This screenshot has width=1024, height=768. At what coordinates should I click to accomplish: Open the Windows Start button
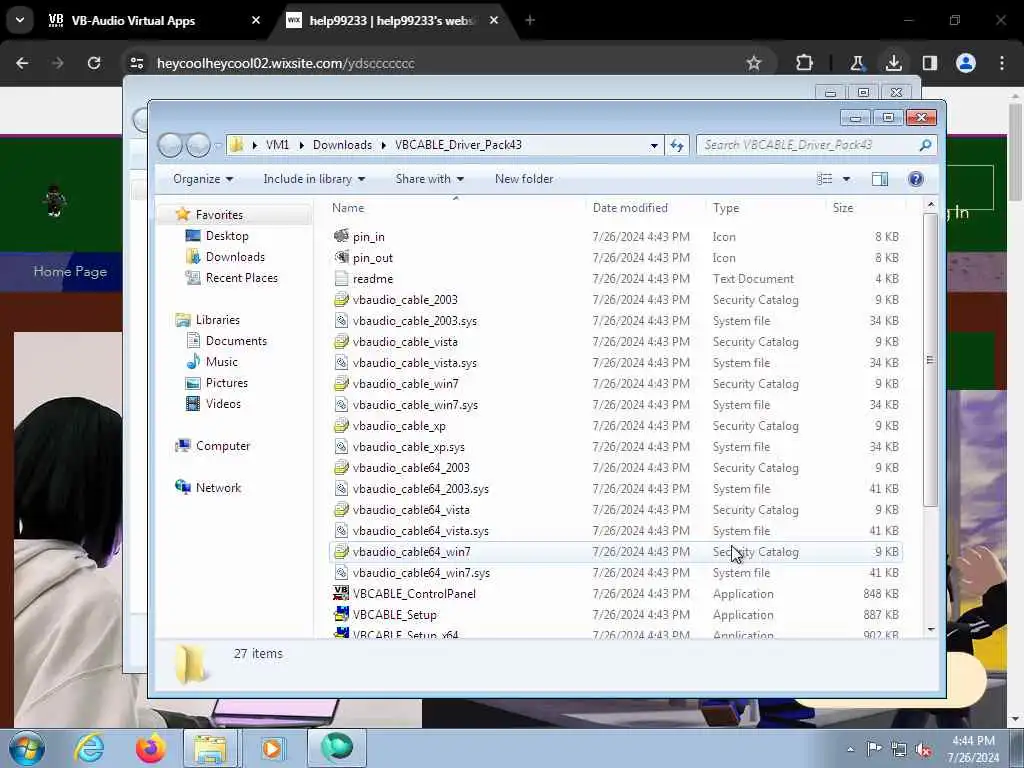pos(27,748)
